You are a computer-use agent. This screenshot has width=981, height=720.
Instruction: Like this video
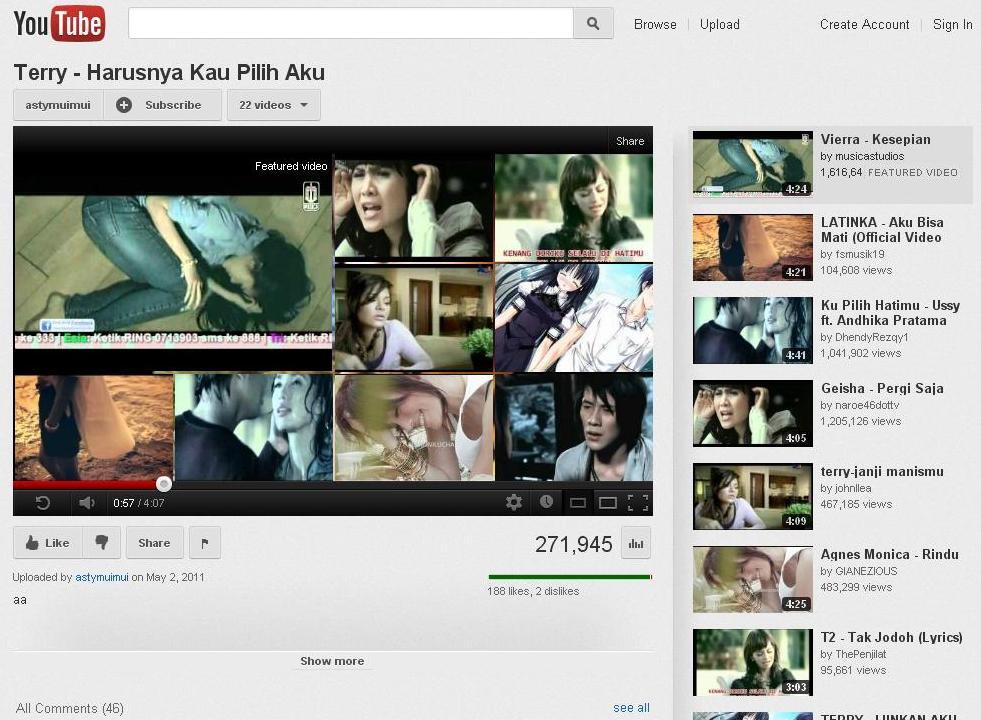point(48,542)
